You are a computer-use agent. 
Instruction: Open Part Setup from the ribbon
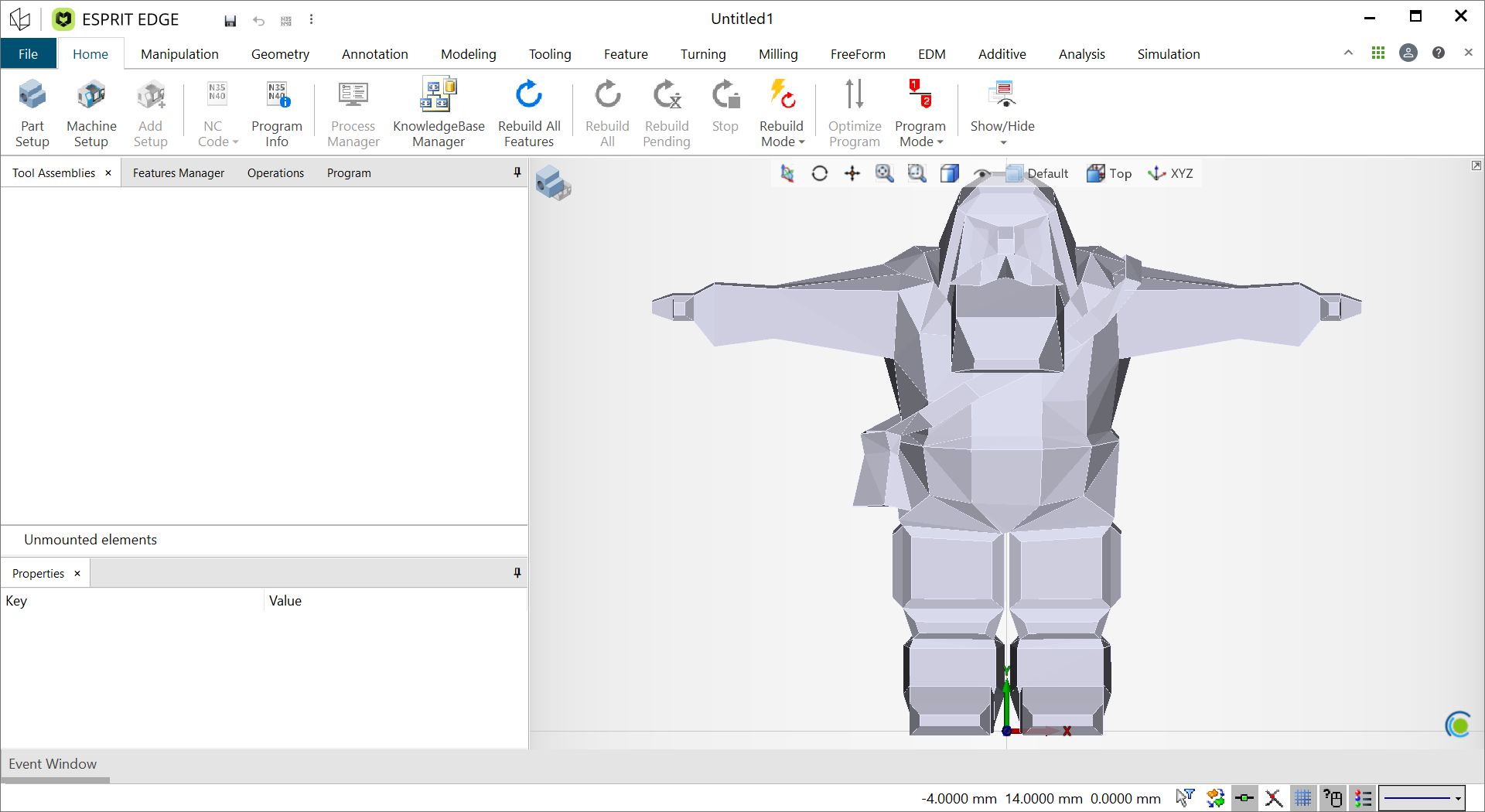tap(32, 113)
